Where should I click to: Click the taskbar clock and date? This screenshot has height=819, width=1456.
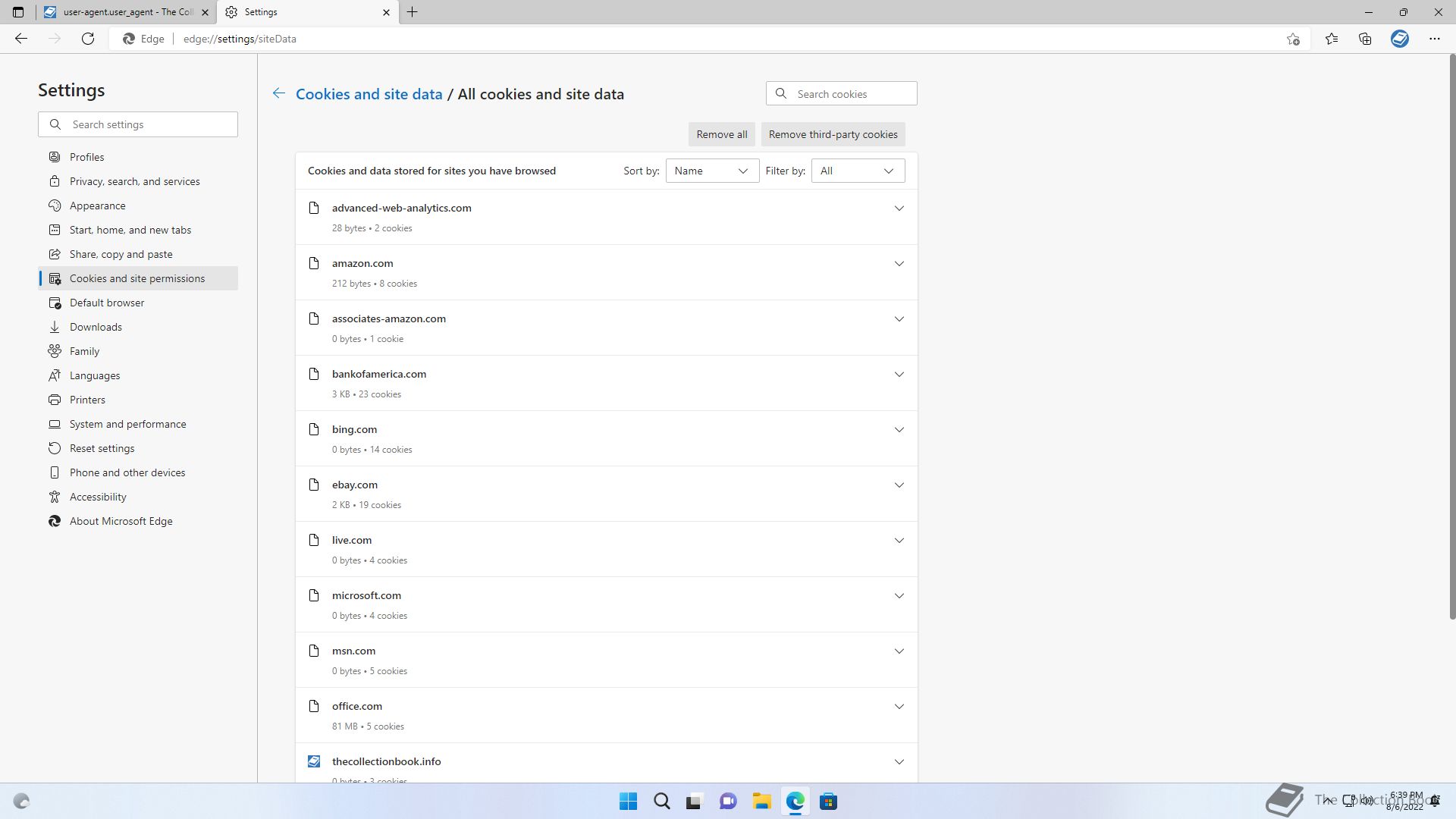click(x=1405, y=801)
